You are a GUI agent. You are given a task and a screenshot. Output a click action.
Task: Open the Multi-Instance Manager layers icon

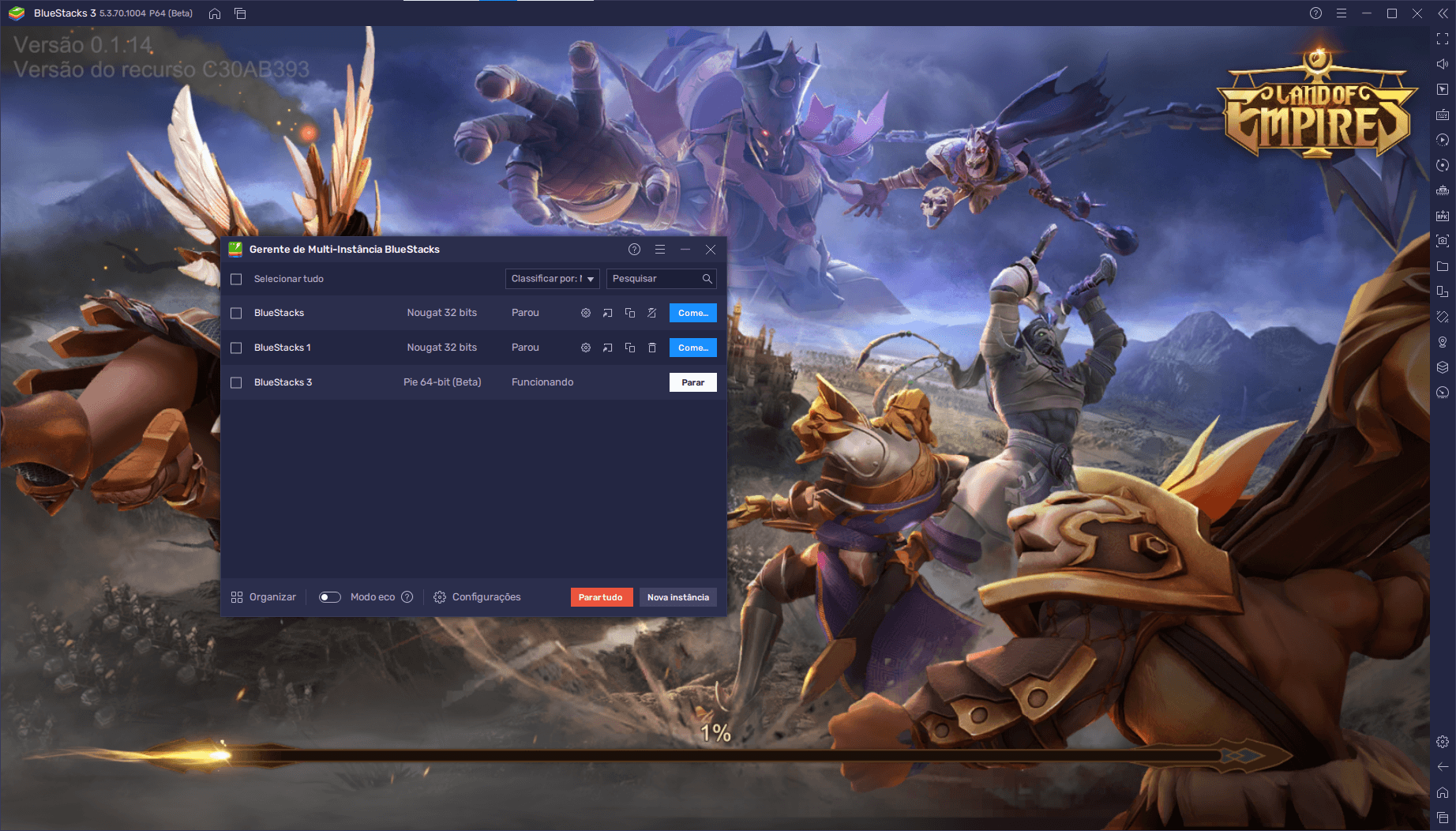[x=1443, y=367]
